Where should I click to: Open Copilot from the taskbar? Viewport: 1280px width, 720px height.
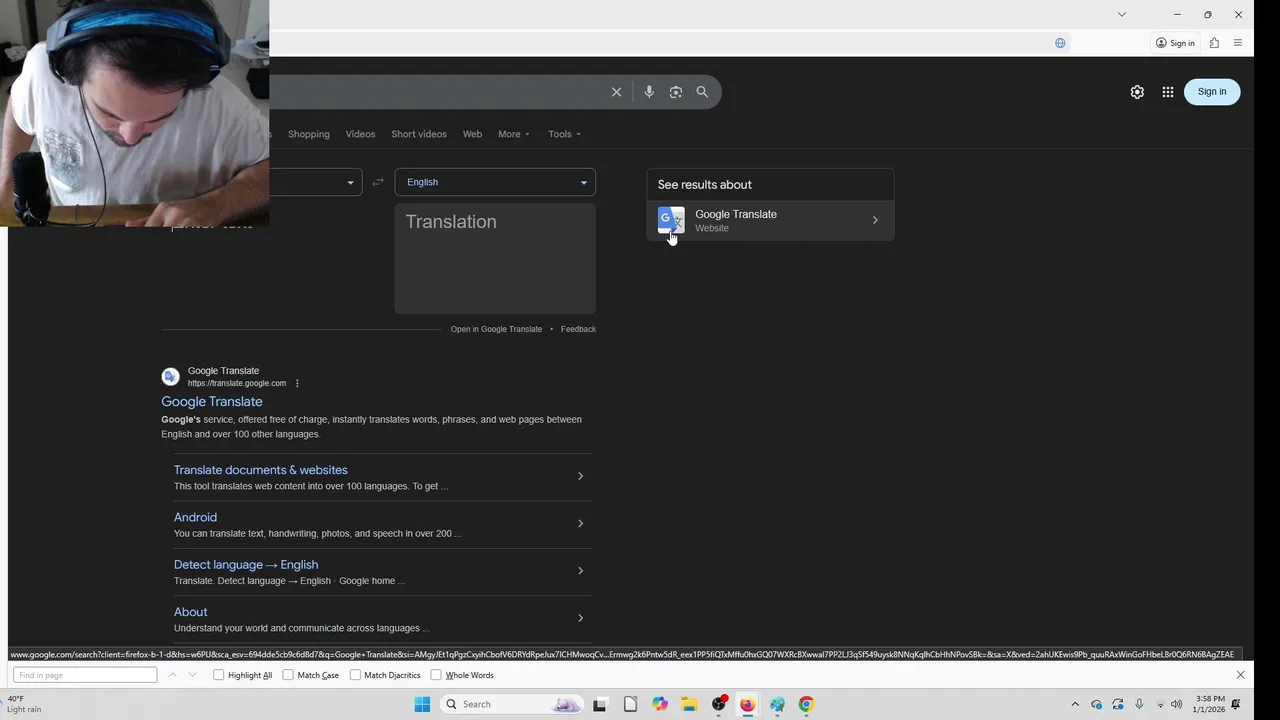pyautogui.click(x=660, y=704)
